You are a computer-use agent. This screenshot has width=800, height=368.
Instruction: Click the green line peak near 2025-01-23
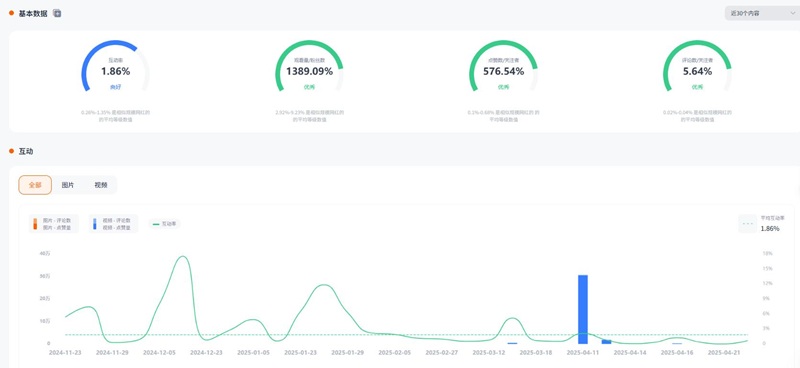[x=323, y=285]
